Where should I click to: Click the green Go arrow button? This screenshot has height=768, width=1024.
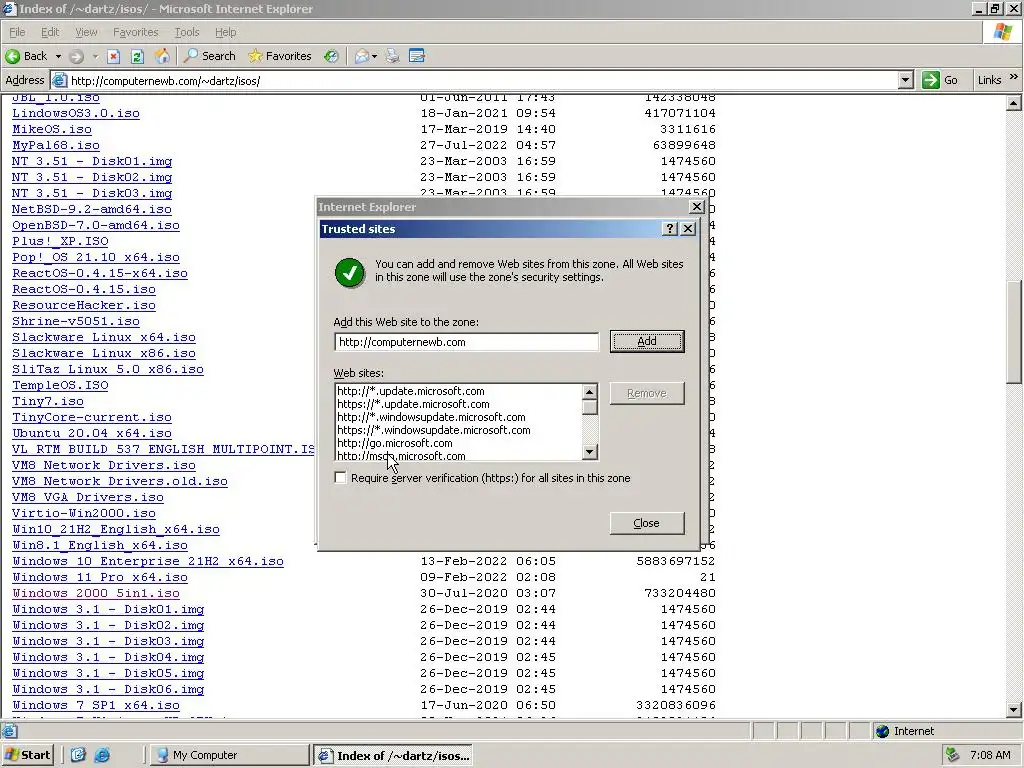[x=931, y=80]
